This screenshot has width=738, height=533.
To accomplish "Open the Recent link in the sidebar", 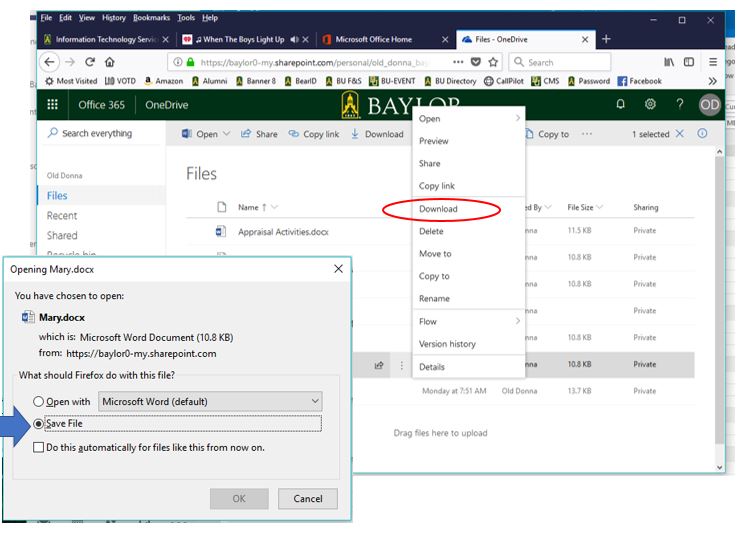I will [x=62, y=216].
